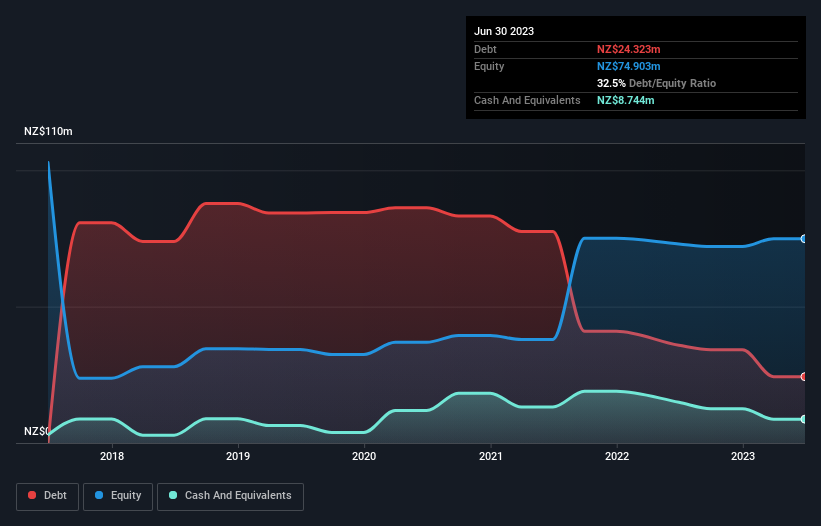Select the blue Equity end-point marker

804,239
